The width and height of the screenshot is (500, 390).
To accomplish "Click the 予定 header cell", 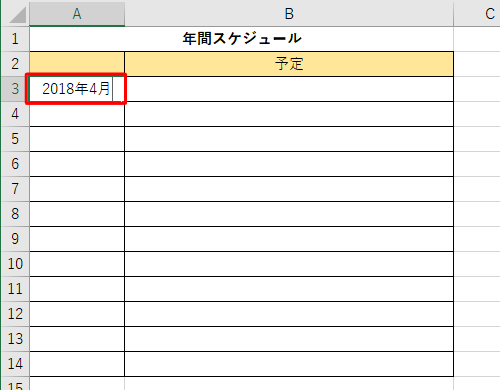I will coord(289,64).
